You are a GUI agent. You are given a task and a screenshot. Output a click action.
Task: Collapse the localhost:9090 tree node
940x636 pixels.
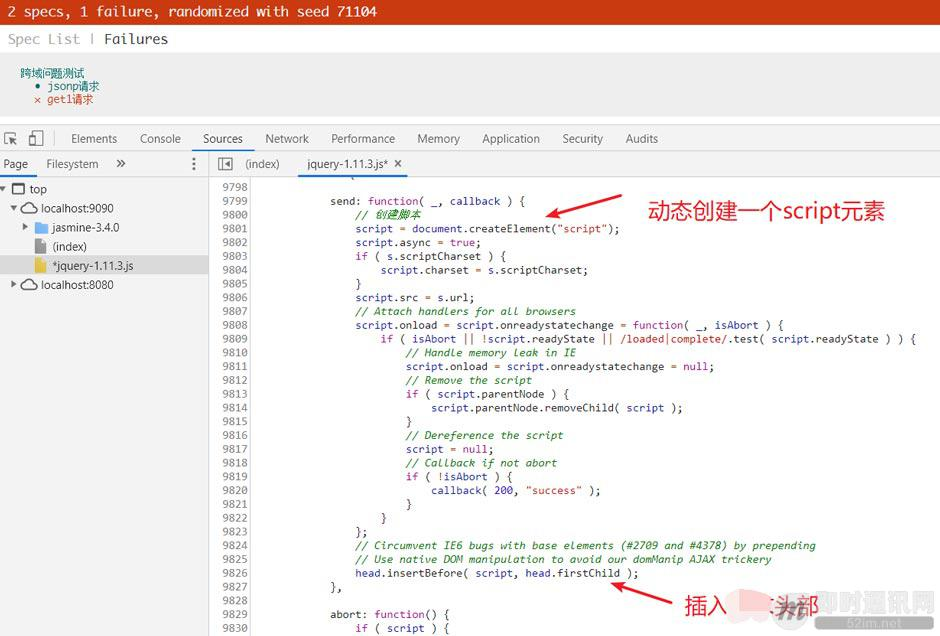pos(14,208)
